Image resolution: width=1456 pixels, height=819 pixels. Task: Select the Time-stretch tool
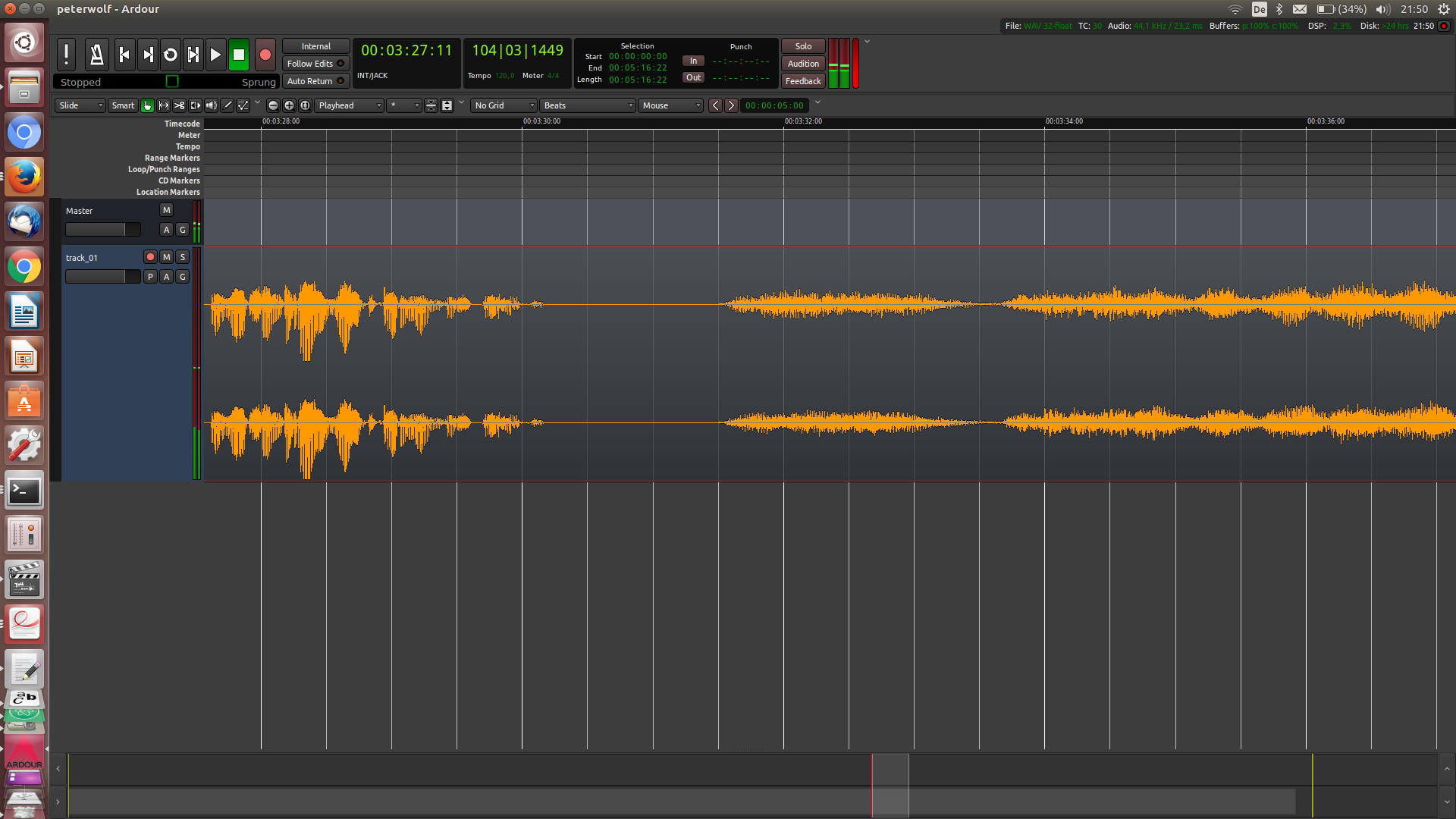point(196,105)
